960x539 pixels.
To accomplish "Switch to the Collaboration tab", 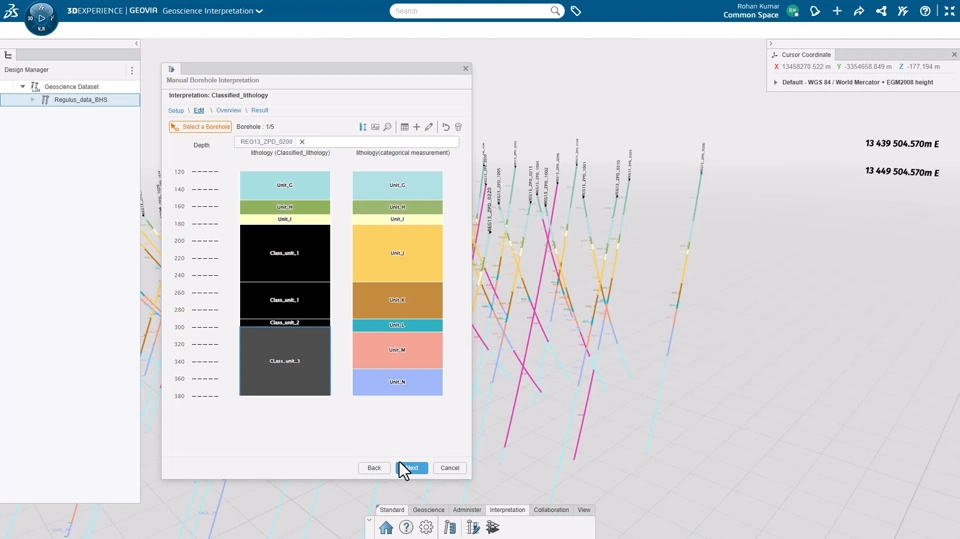I will [551, 510].
